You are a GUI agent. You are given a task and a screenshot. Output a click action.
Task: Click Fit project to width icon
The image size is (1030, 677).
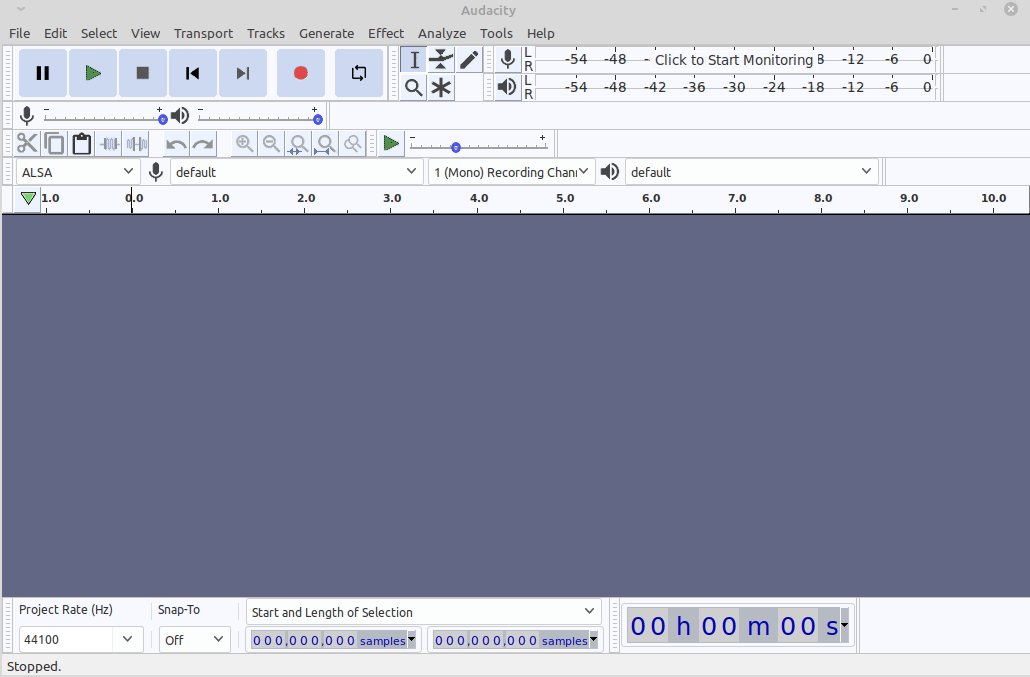click(326, 143)
